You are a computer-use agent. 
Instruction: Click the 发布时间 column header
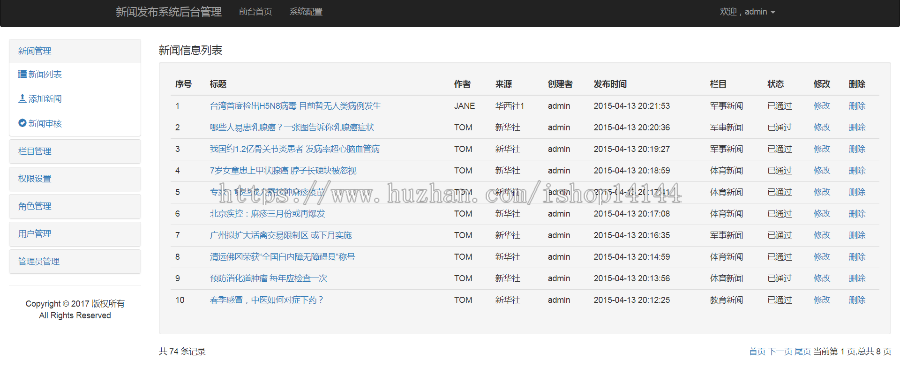pos(610,84)
